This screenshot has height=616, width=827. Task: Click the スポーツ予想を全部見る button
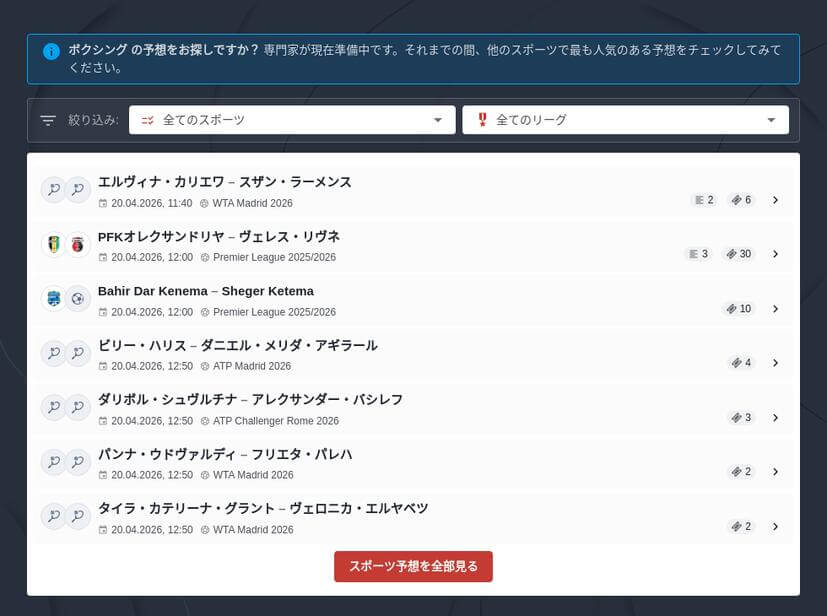(x=413, y=566)
